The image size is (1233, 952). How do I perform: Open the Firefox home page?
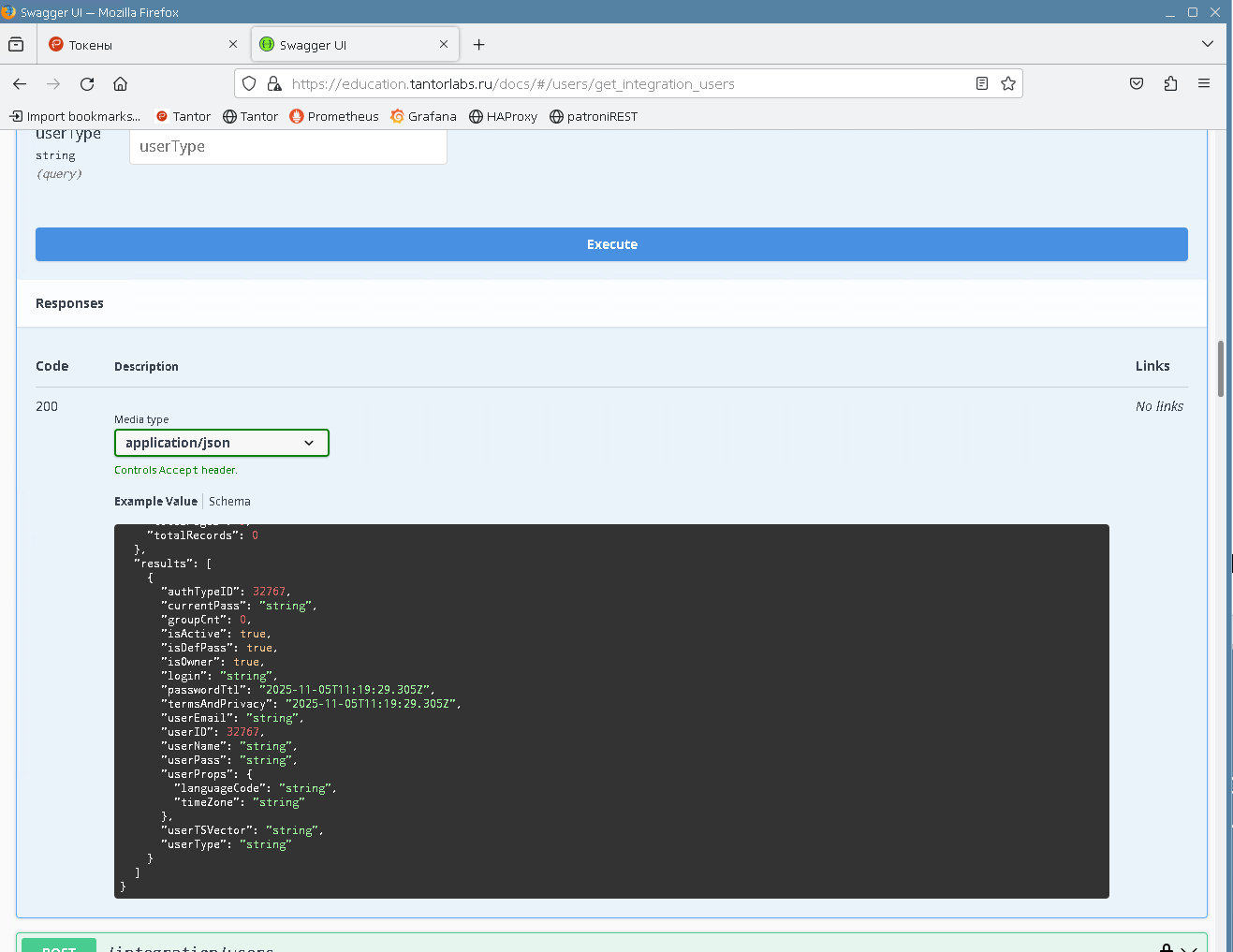(120, 84)
